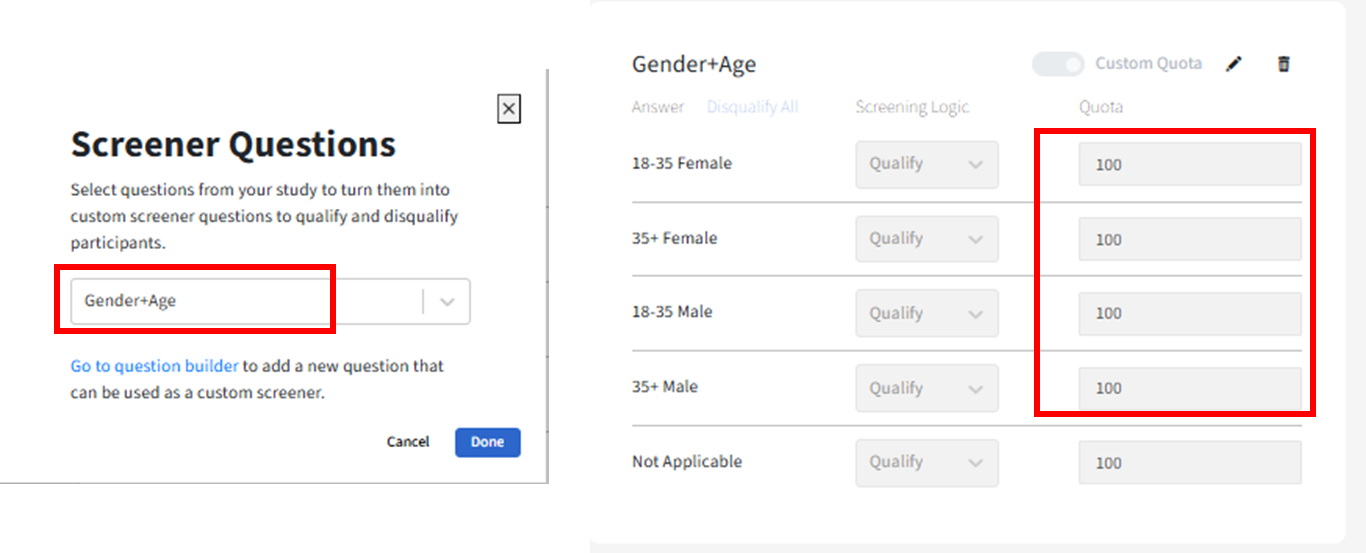Open Screening Logic dropdown for 18-35 Male

(926, 313)
